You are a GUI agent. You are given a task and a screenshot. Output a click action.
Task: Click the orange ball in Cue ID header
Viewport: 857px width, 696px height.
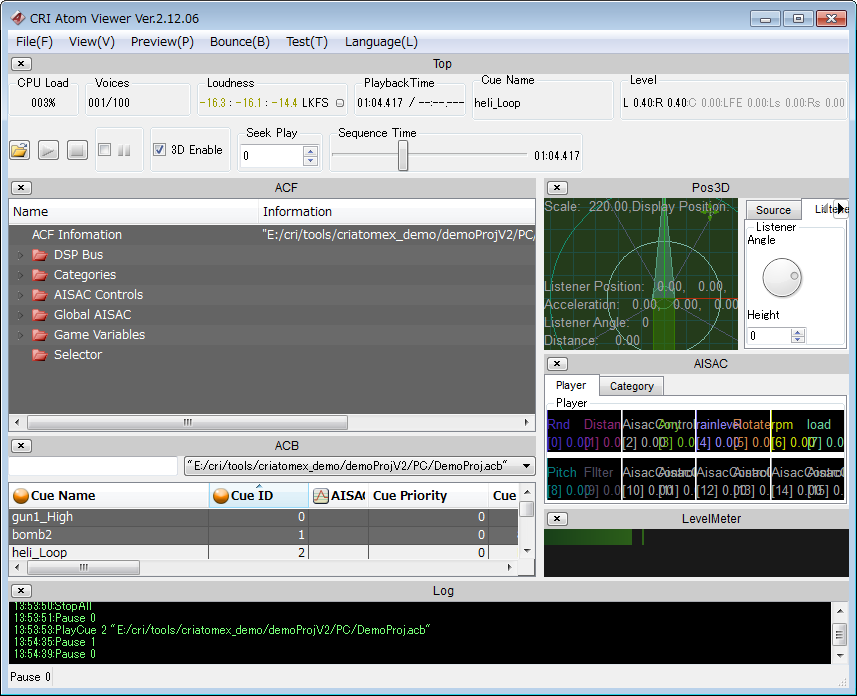[x=221, y=495]
